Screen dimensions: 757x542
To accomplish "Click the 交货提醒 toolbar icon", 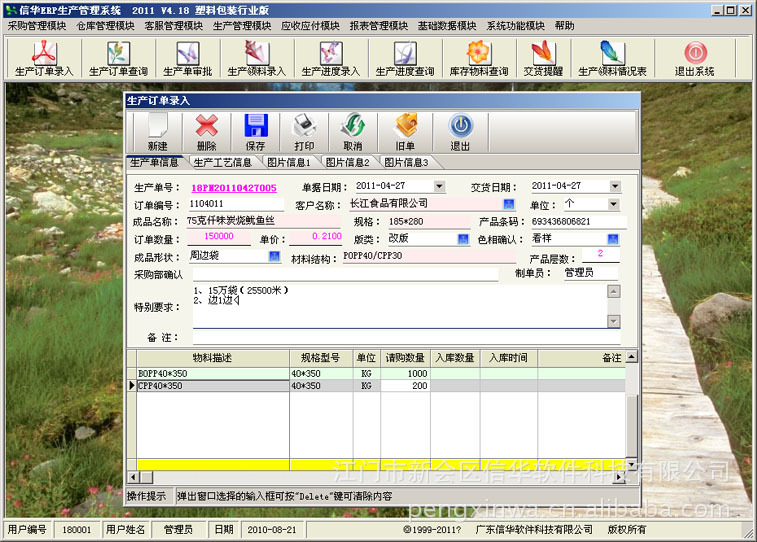I will (543, 58).
